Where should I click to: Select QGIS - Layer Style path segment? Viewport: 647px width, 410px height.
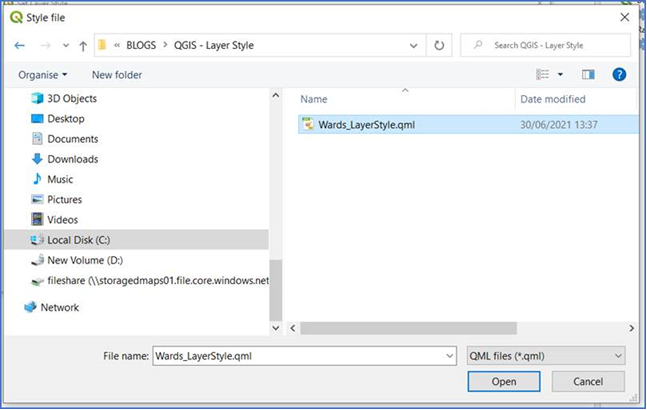coord(213,45)
